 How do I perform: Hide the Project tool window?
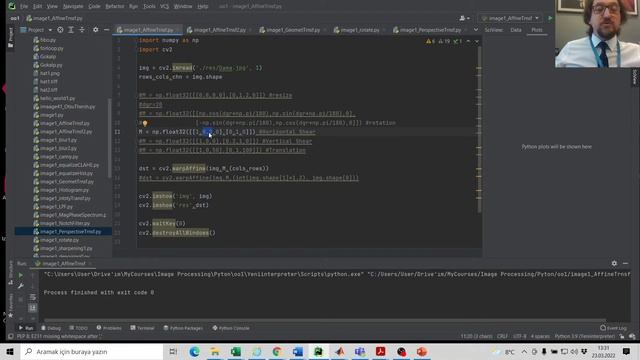pyautogui.click(x=107, y=30)
